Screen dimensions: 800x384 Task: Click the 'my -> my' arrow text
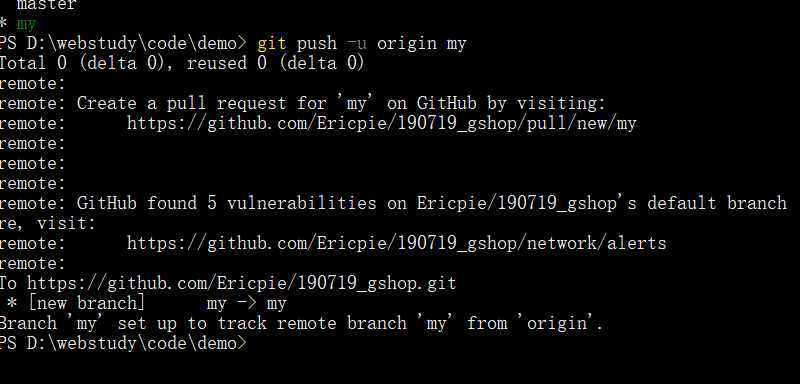pos(247,304)
